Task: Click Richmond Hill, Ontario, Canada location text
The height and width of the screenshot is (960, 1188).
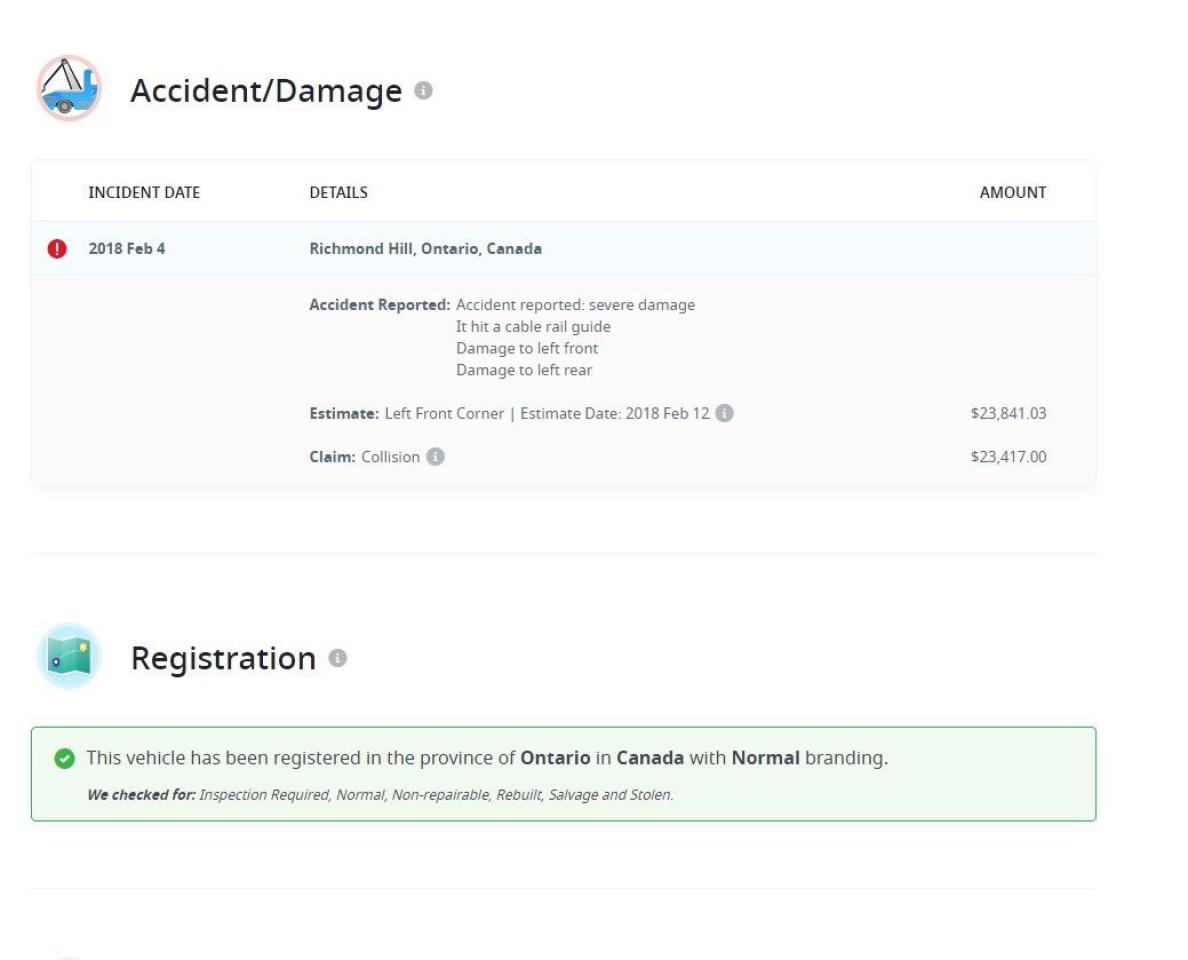Action: coord(426,249)
